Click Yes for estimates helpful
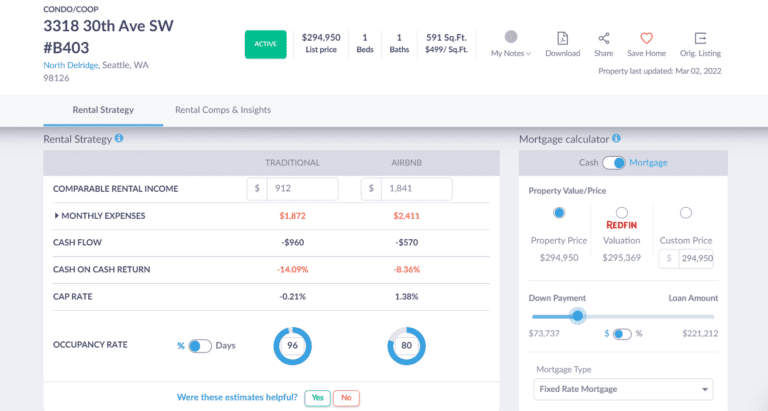 (x=316, y=398)
